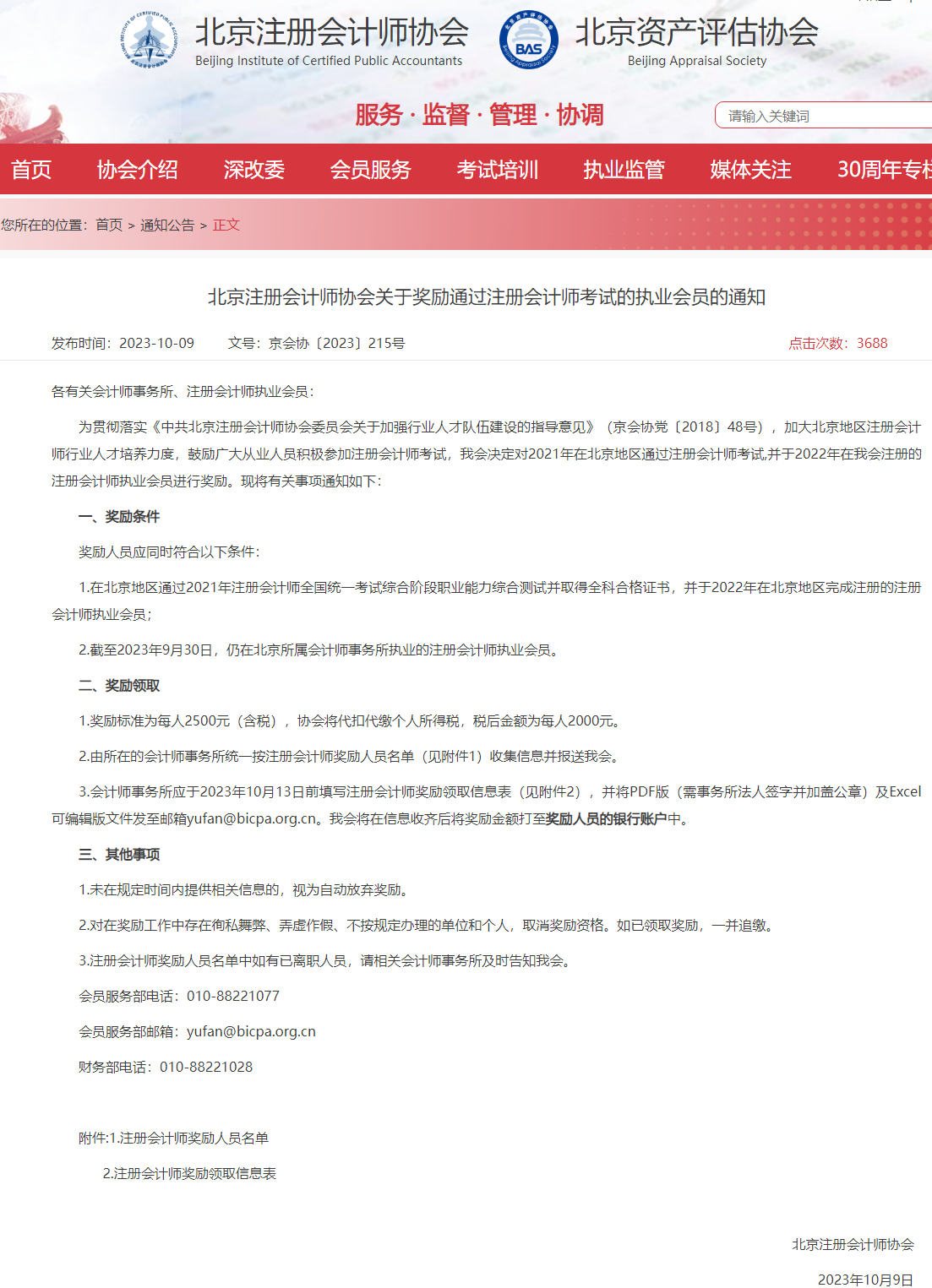This screenshot has height=1288, width=932.
Task: Click the bold 奖励人员的银行账户 text
Action: 607,819
